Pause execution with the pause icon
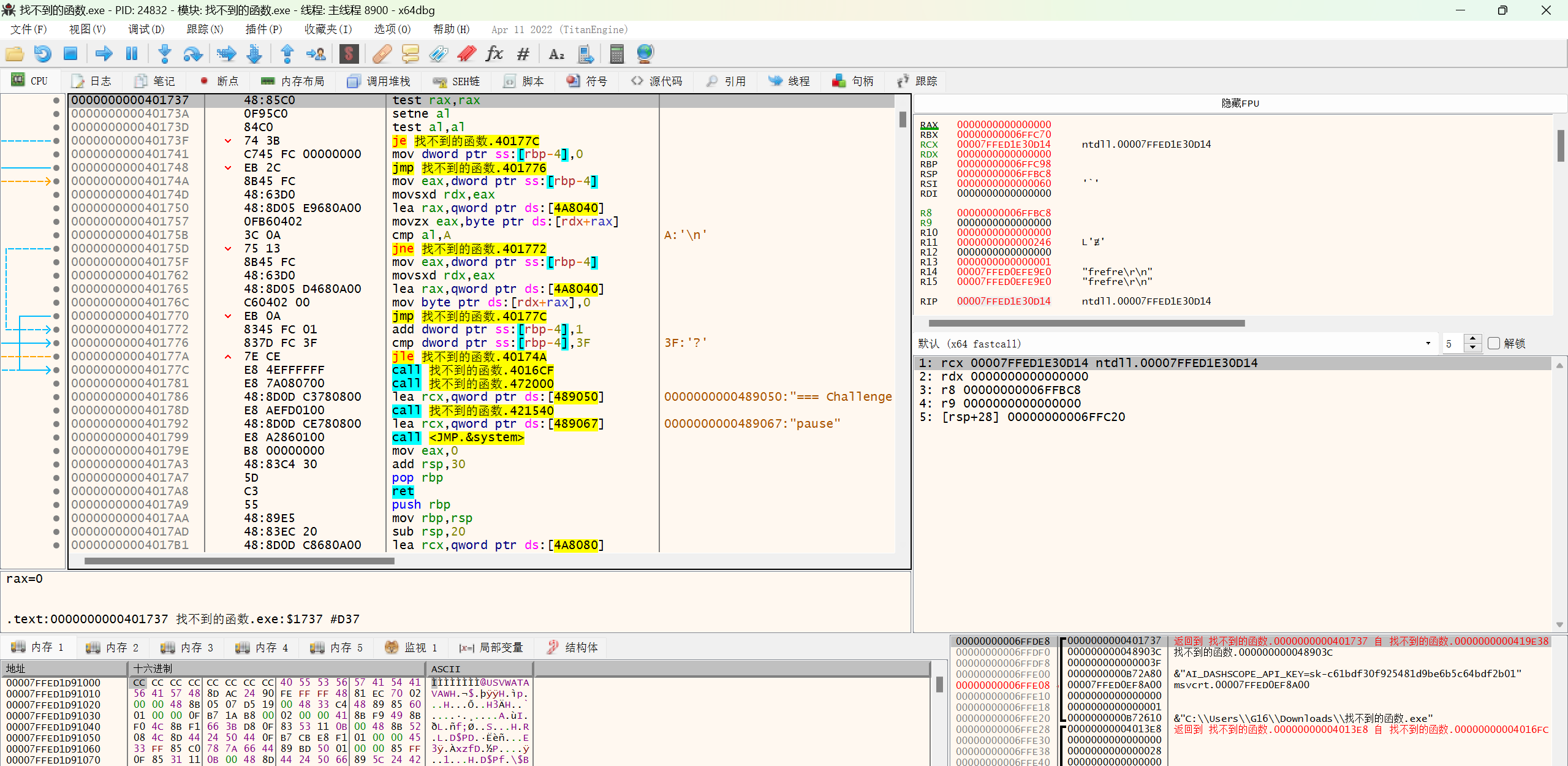1568x766 pixels. tap(132, 54)
